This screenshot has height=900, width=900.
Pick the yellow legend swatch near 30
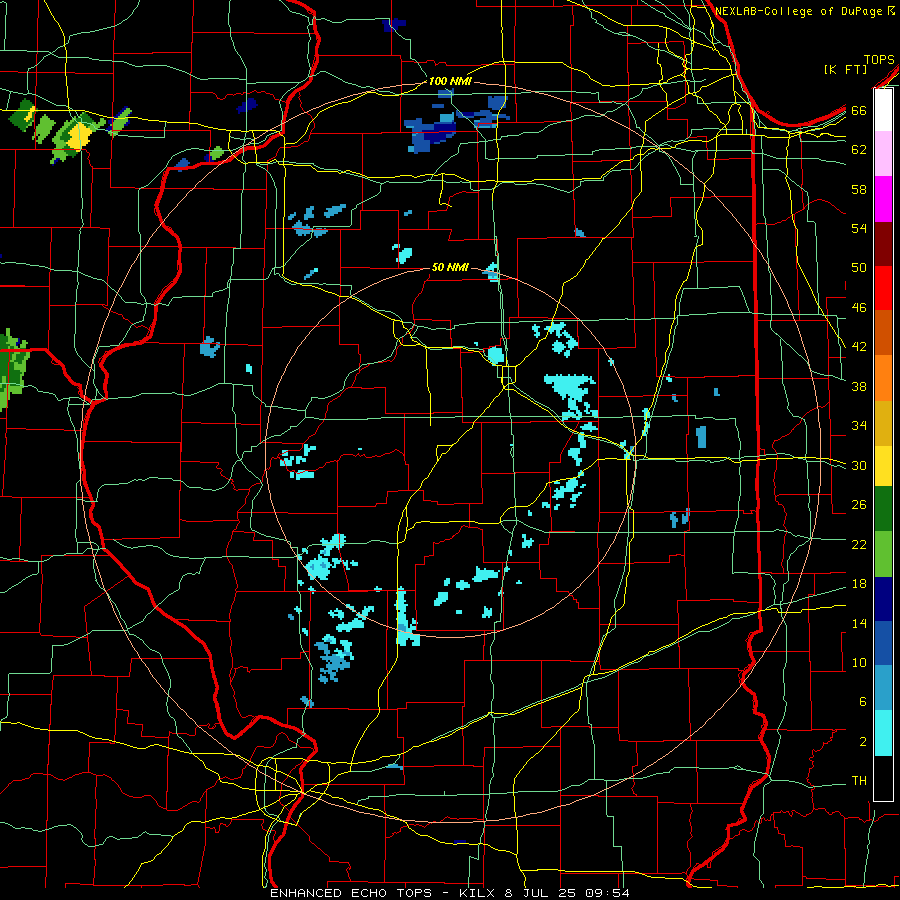[883, 466]
